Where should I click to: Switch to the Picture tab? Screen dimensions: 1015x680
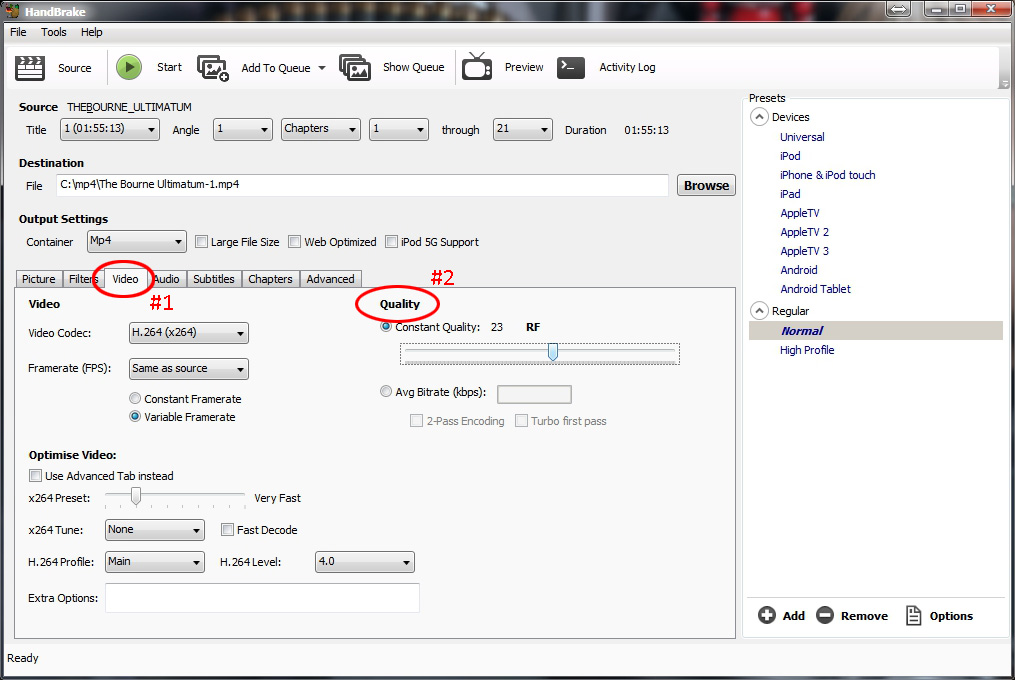pos(39,278)
